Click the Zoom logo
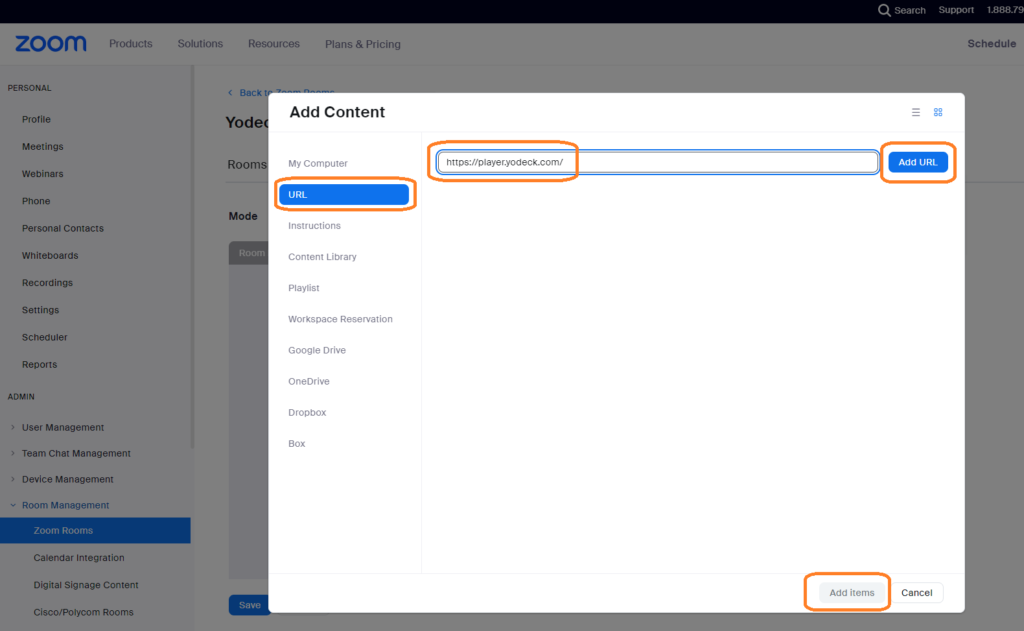The width and height of the screenshot is (1024, 631). pos(51,44)
